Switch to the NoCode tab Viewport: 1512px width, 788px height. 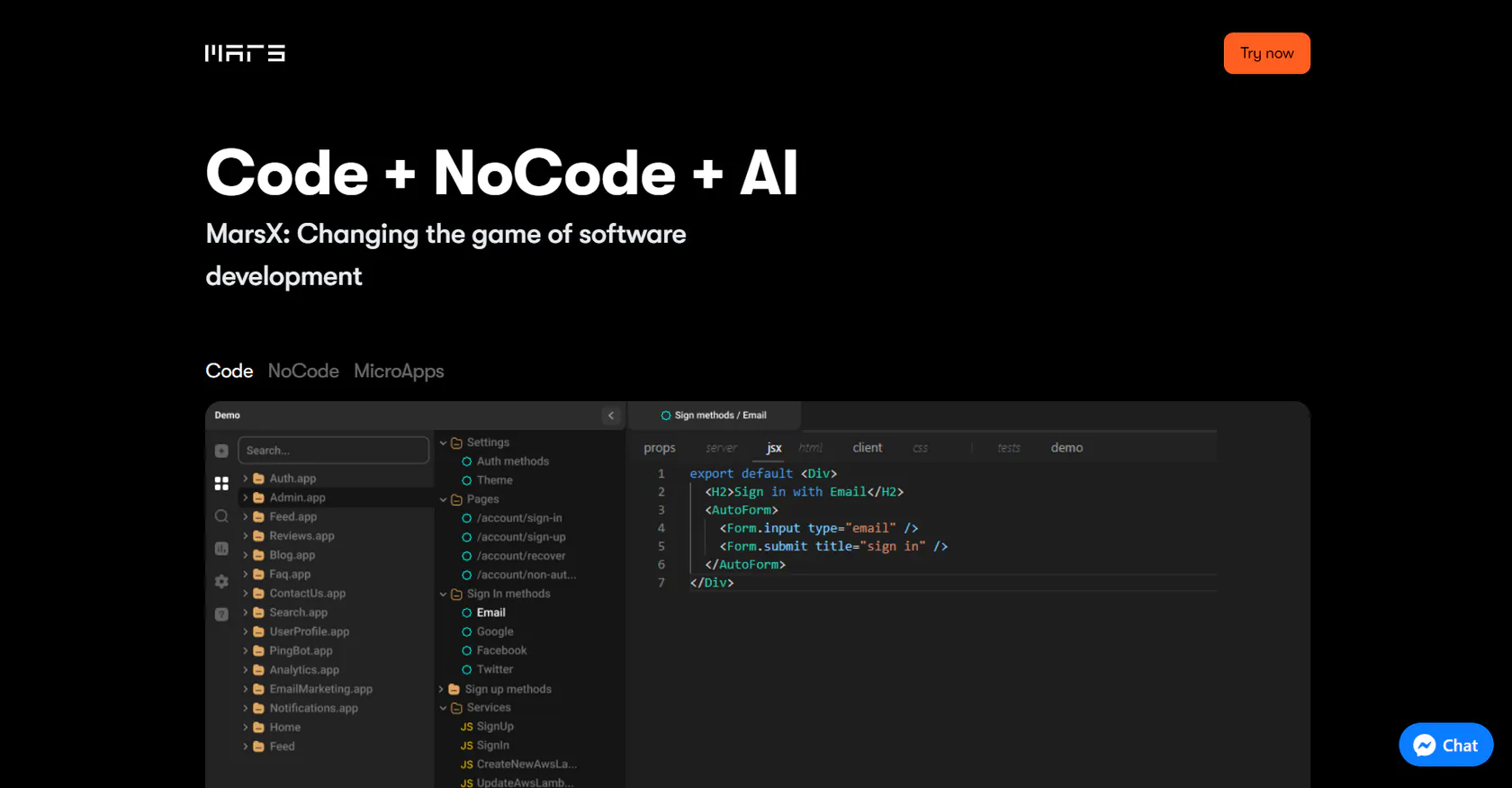(303, 372)
